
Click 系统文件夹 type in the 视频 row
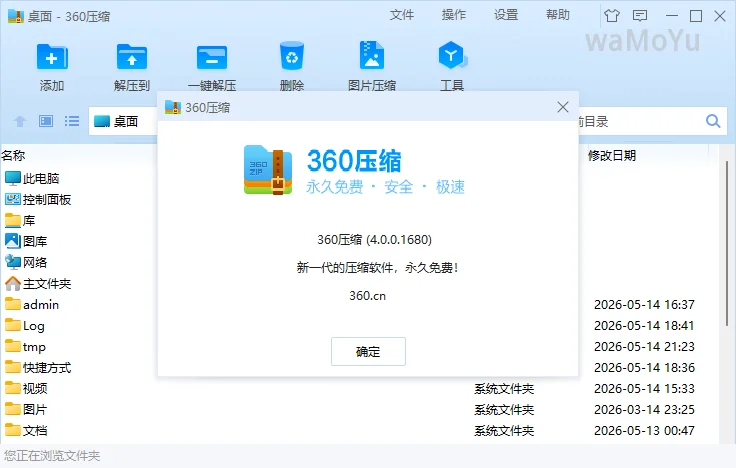click(x=504, y=389)
